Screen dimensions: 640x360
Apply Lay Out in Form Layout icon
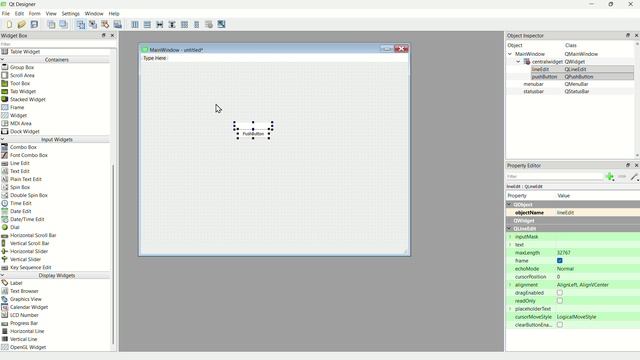tap(197, 24)
